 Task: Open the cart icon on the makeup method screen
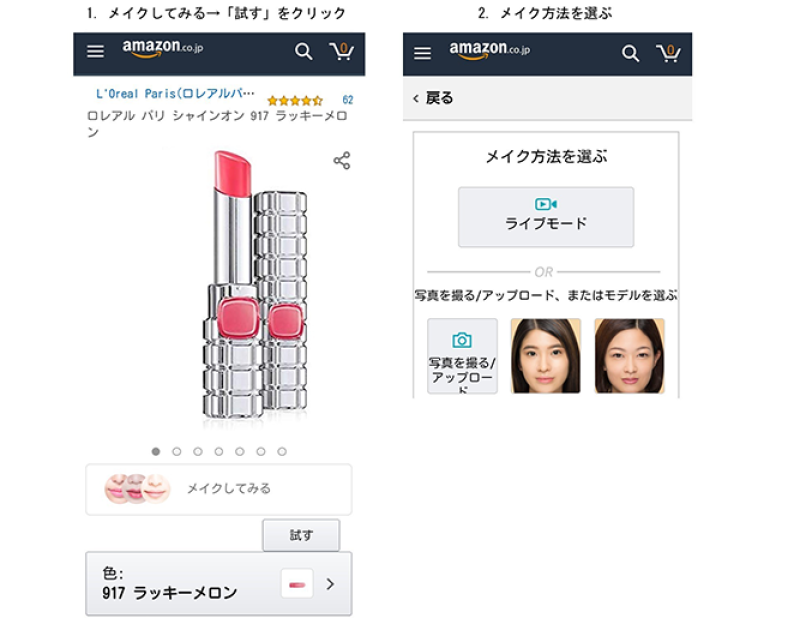(668, 50)
